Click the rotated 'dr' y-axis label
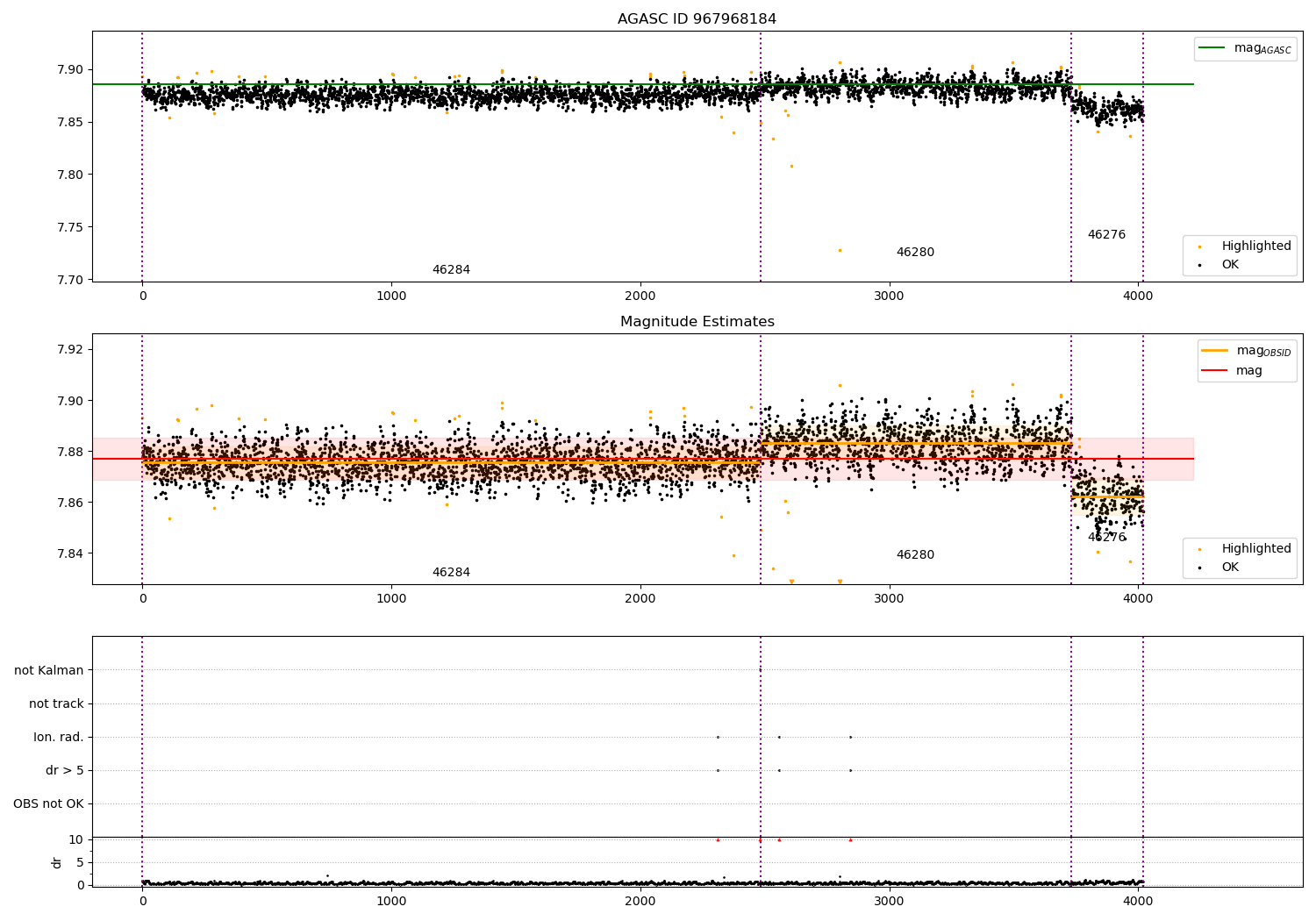This screenshot has height=921, width=1316. point(57,862)
